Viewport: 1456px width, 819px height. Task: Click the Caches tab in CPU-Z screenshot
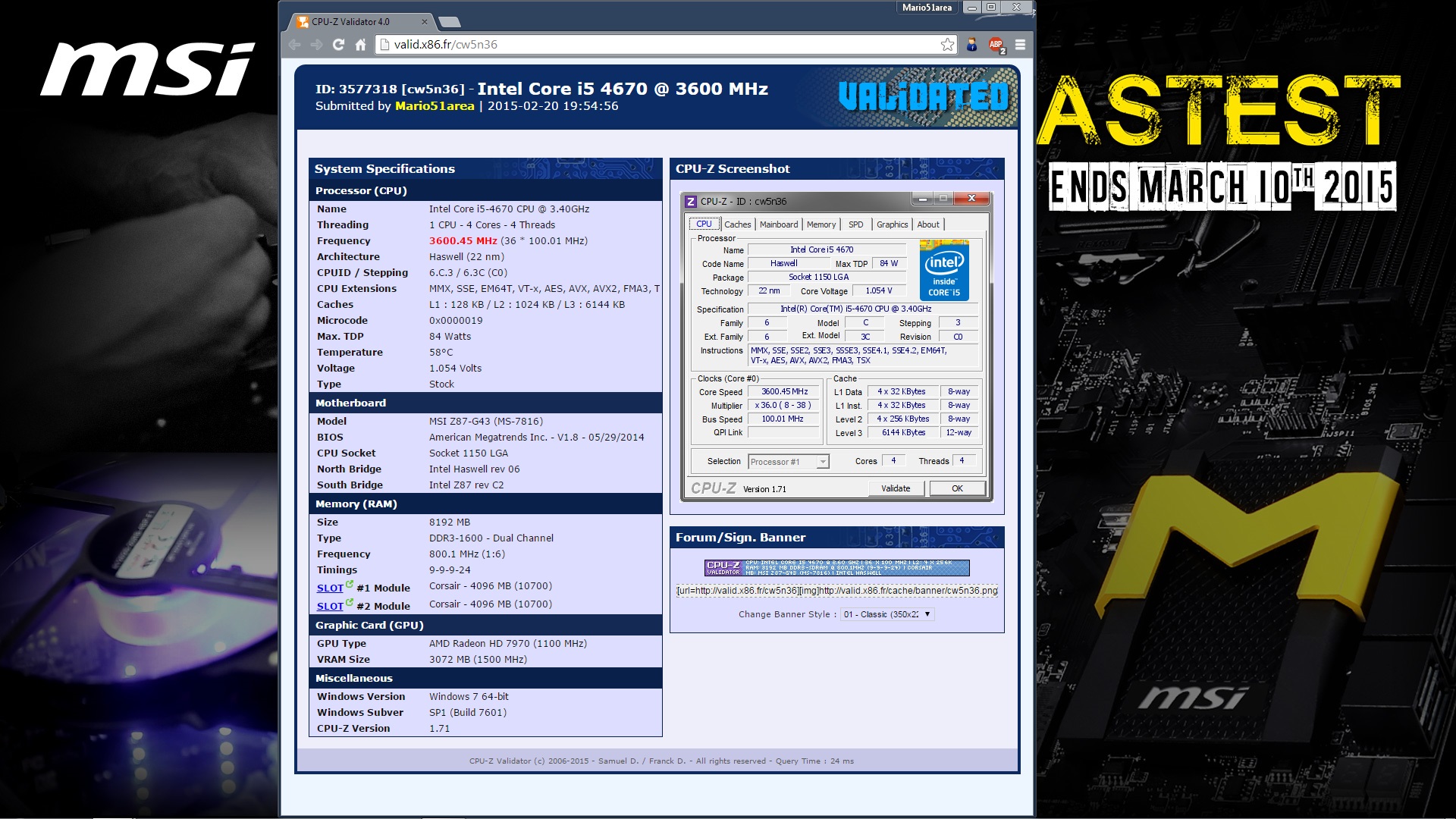click(737, 224)
